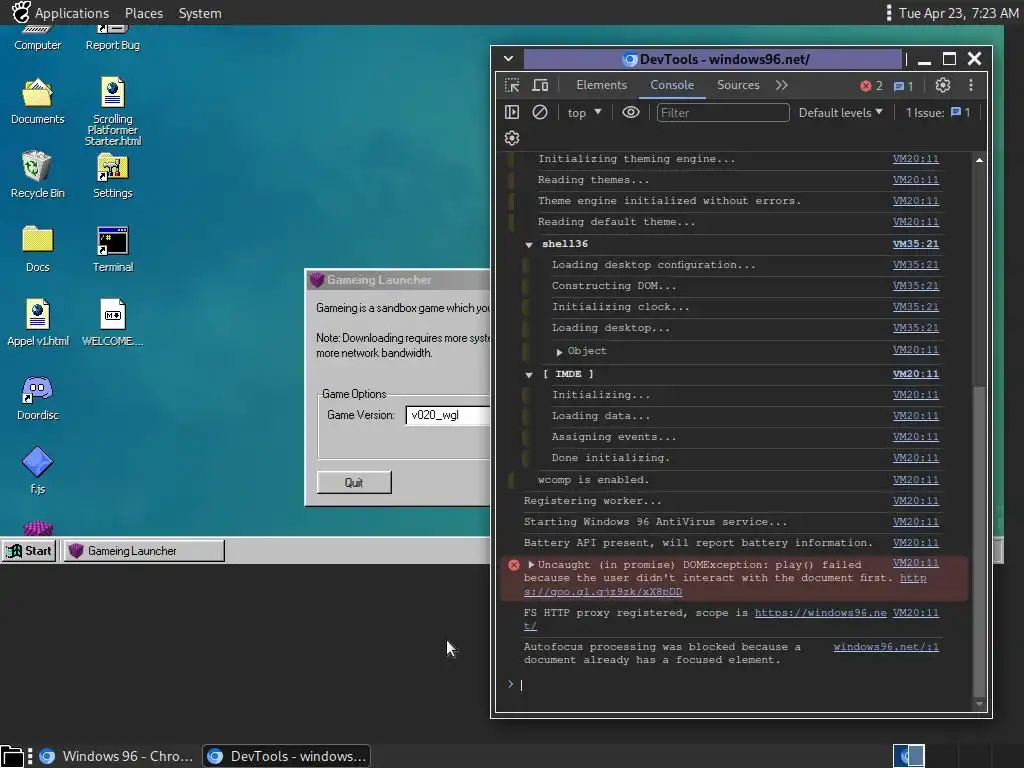Open console settings gear below the toolbar
This screenshot has height=768, width=1024.
pos(512,138)
